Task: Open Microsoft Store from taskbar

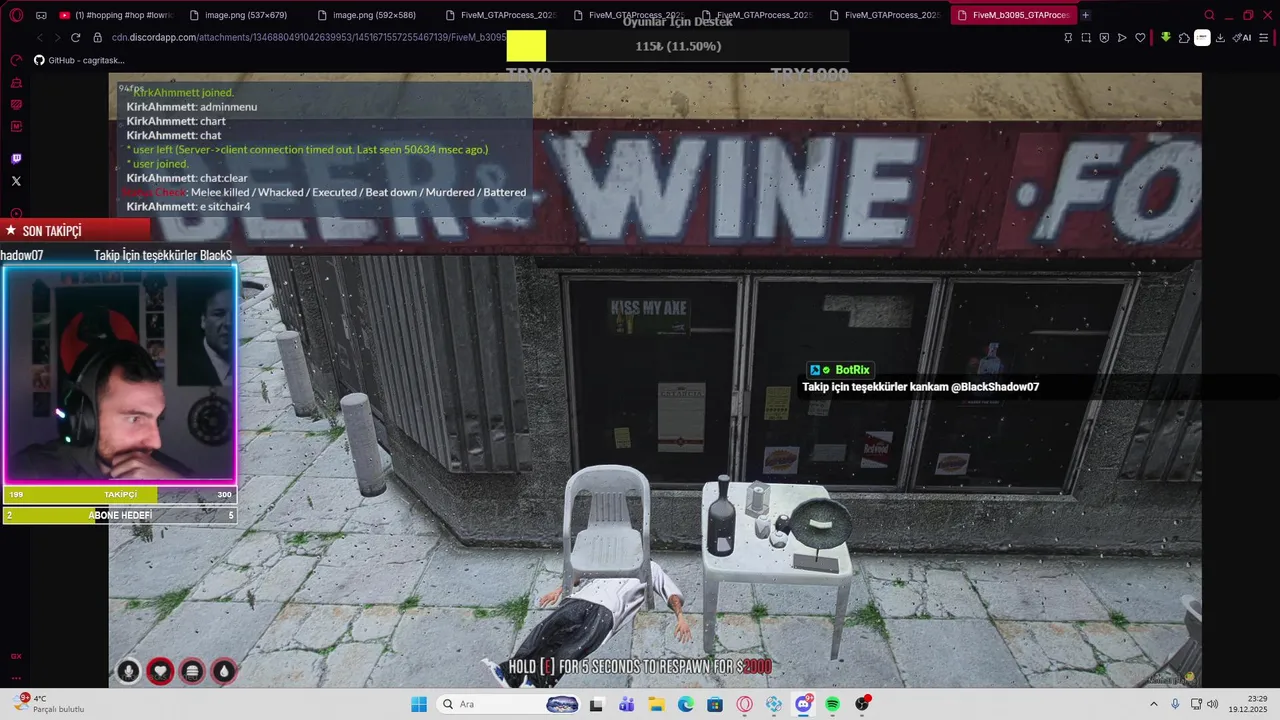Action: point(715,704)
